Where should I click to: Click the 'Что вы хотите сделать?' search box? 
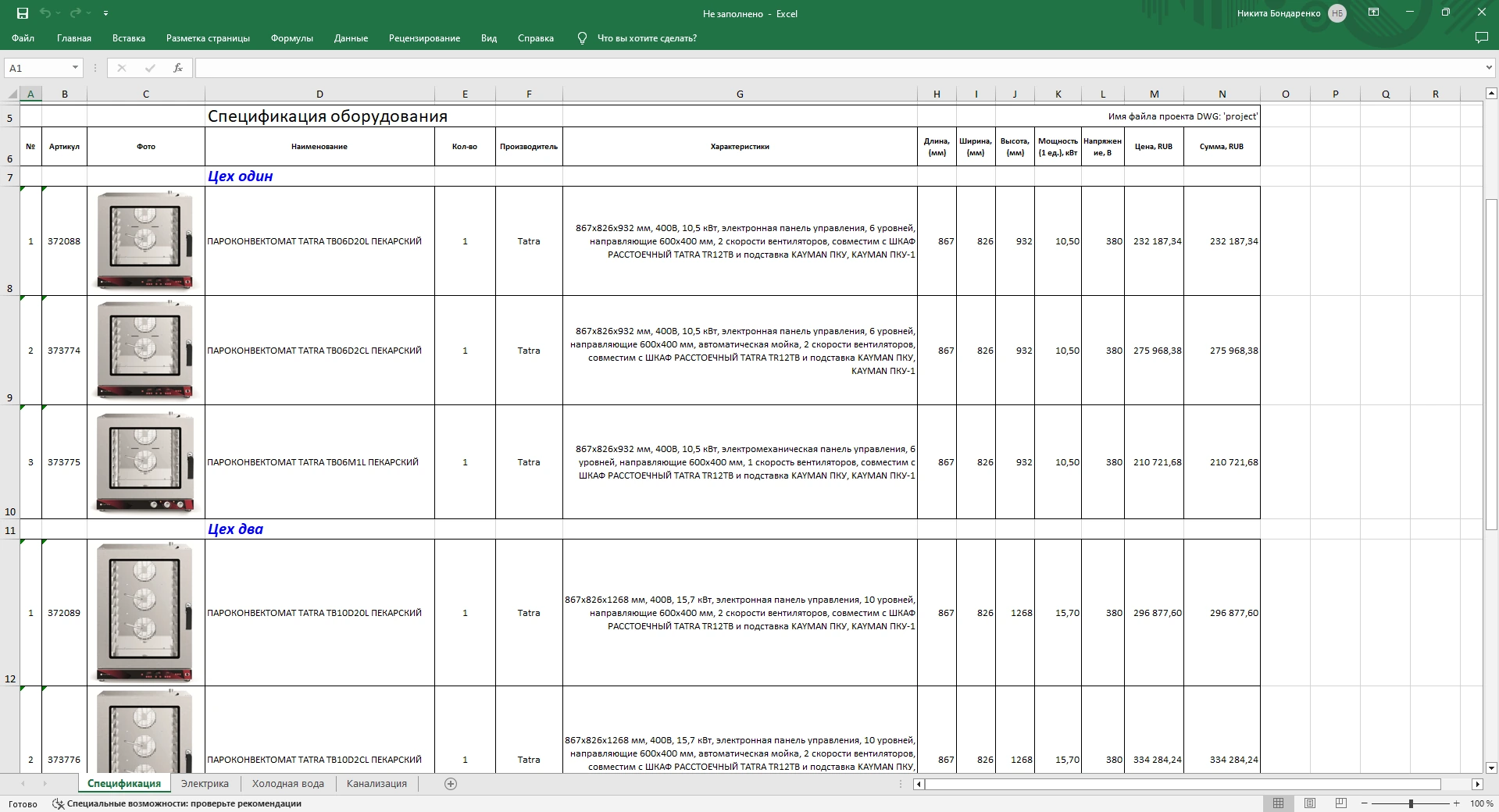(647, 38)
